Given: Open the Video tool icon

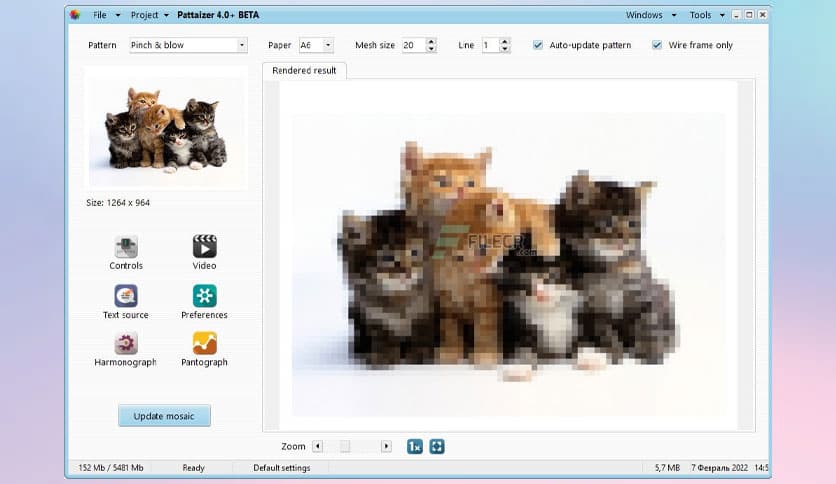Looking at the screenshot, I should pos(204,246).
